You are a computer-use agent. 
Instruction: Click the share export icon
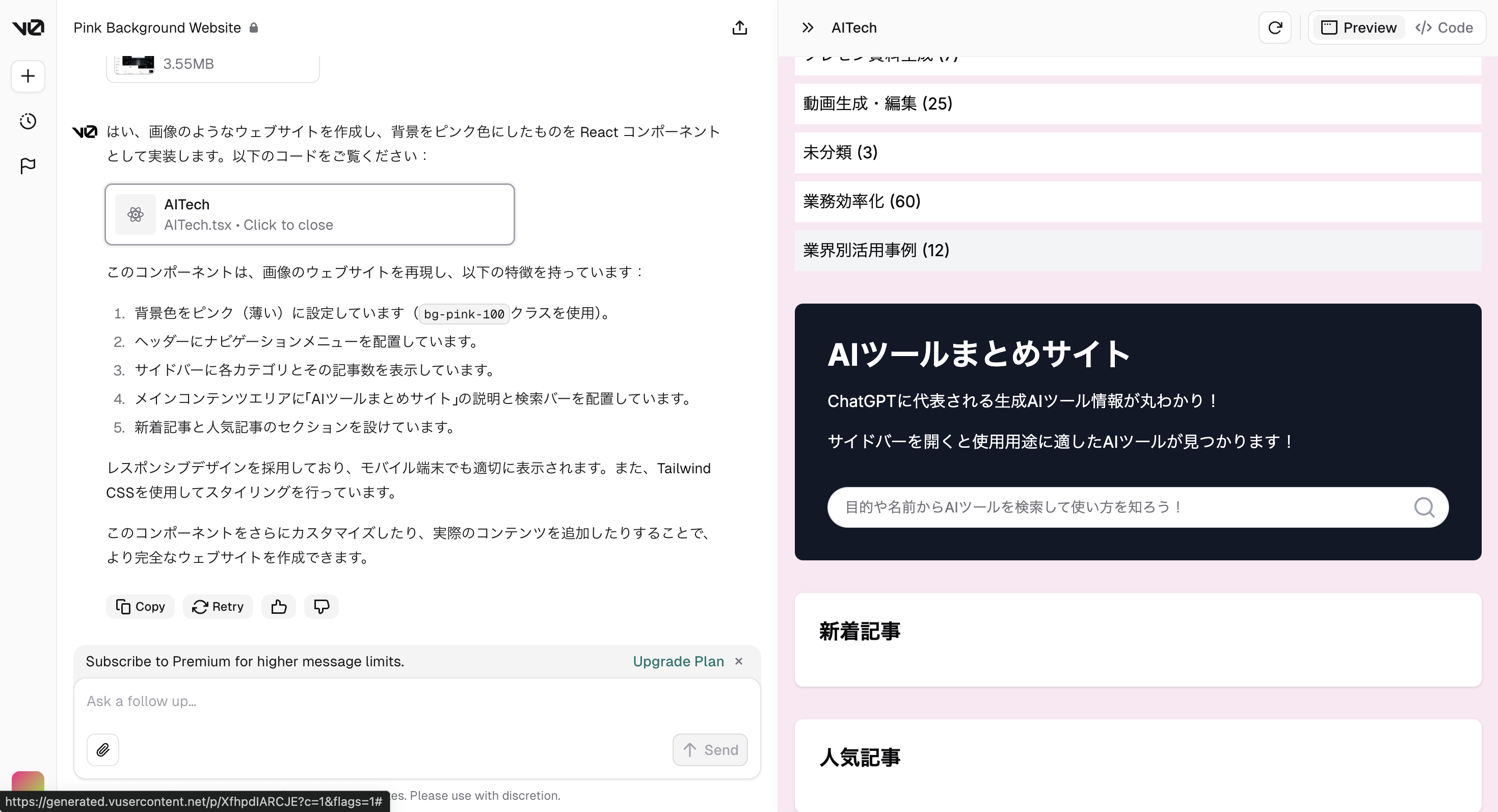(739, 28)
